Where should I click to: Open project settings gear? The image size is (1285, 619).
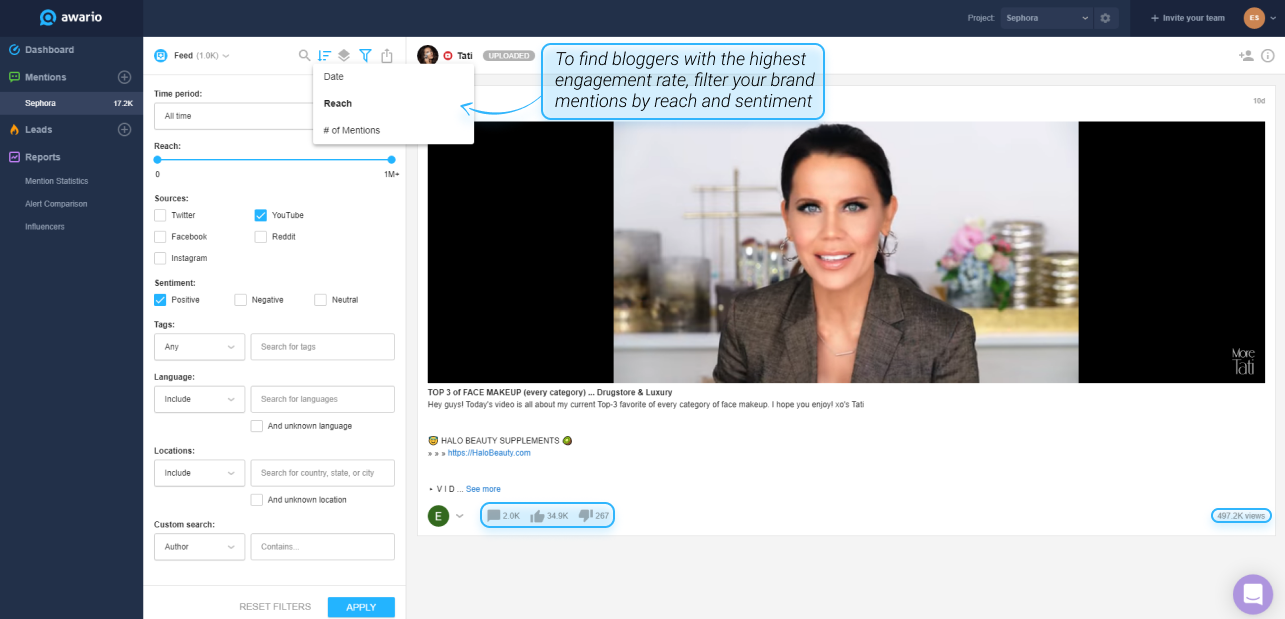coord(1105,18)
